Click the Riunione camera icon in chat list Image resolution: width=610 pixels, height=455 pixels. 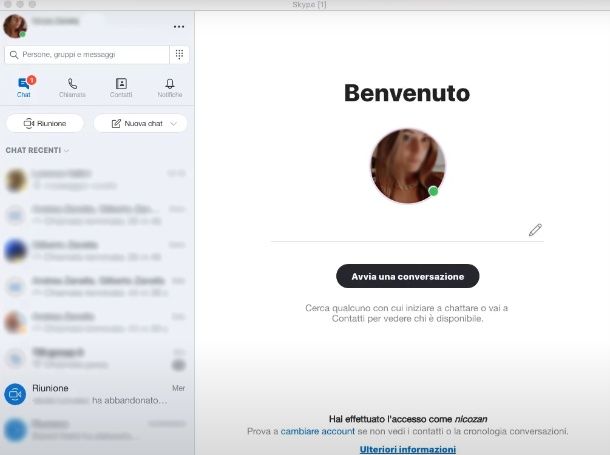[15, 394]
